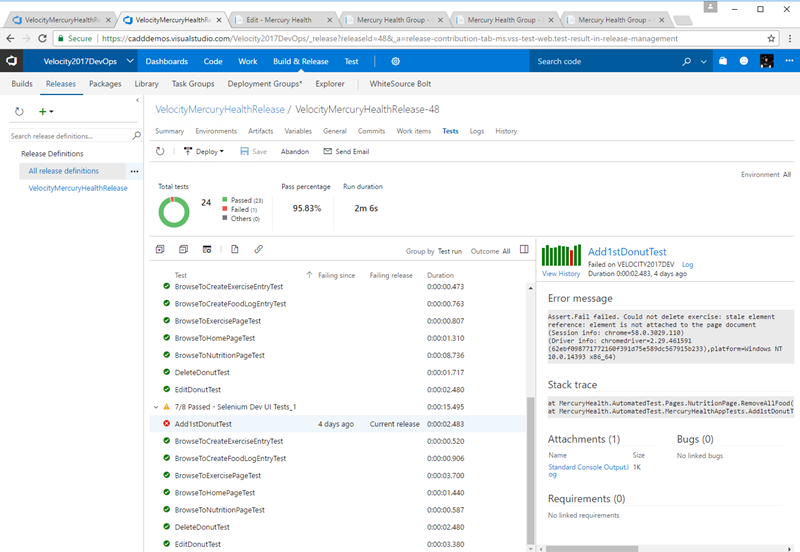
Task: Refresh the release with the toolbar refresh icon
Action: (x=160, y=152)
